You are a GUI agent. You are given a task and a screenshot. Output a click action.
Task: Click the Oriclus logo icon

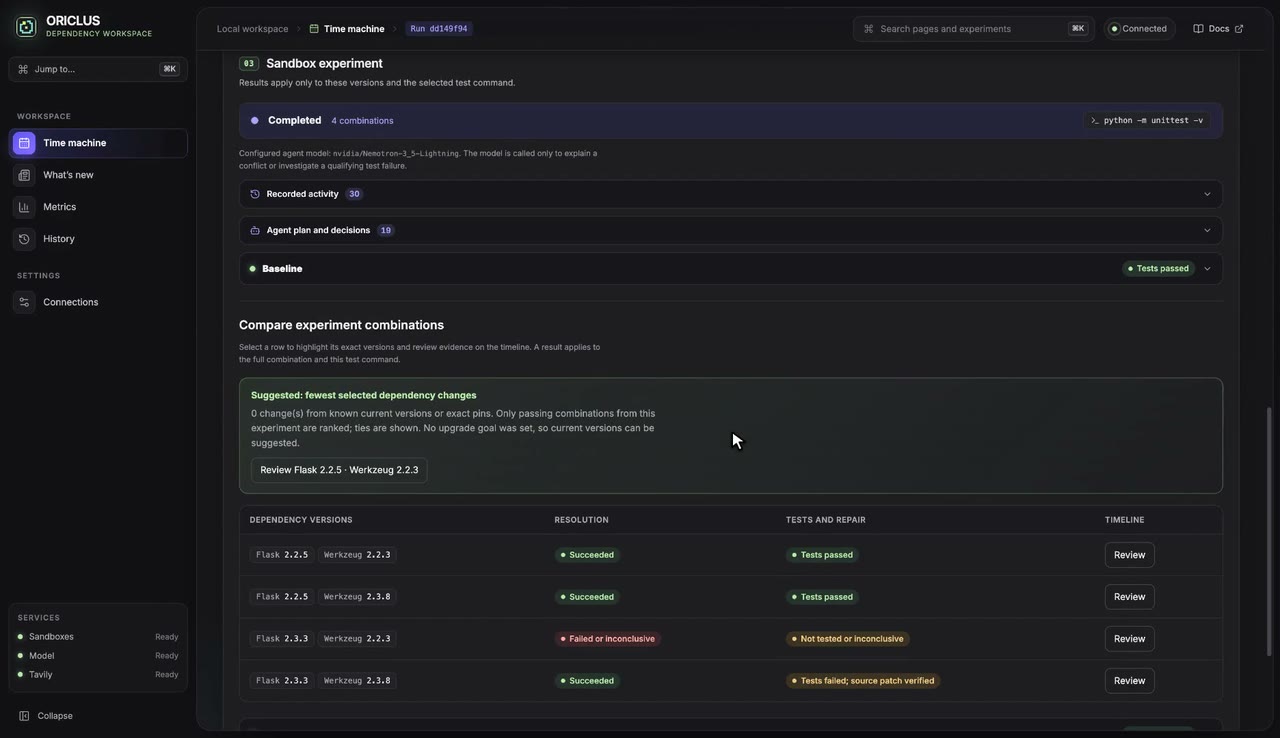click(x=26, y=27)
